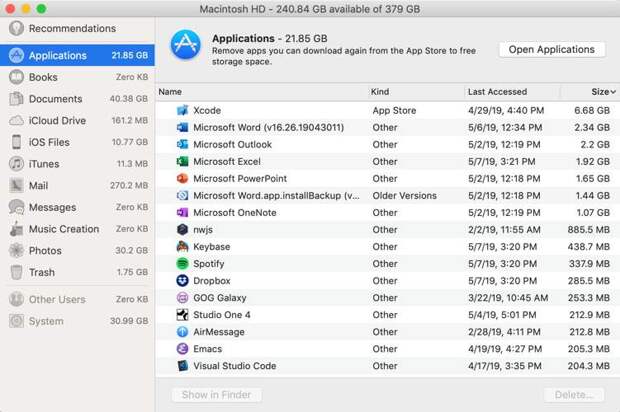620x412 pixels.
Task: Click the 'Older Versions' kind cell
Action: coord(405,196)
